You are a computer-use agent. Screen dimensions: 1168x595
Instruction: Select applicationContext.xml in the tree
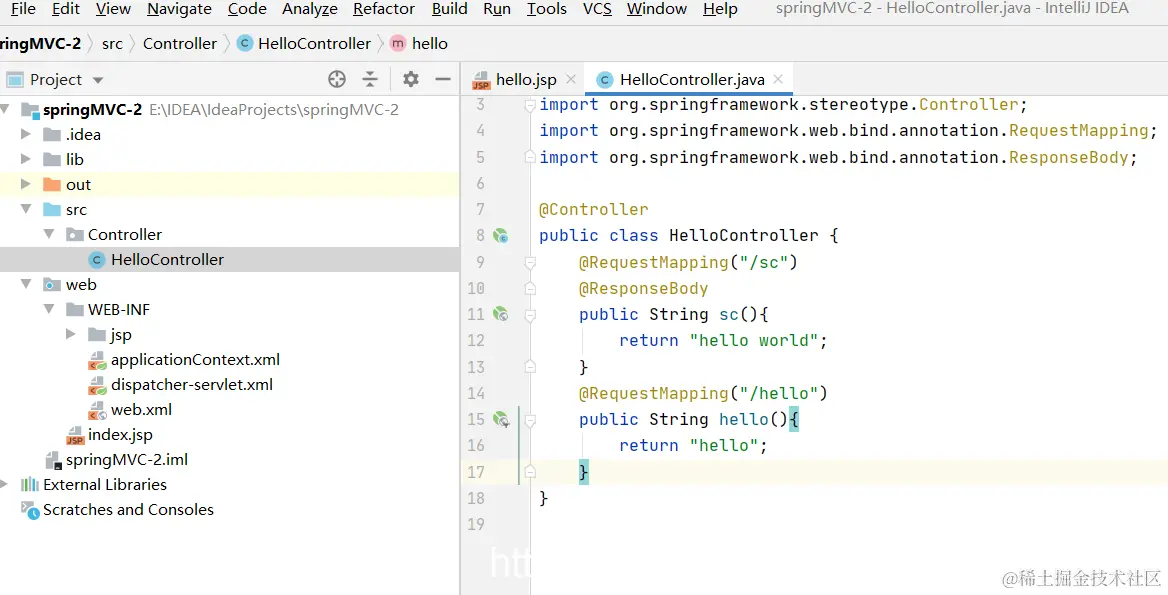tap(195, 360)
